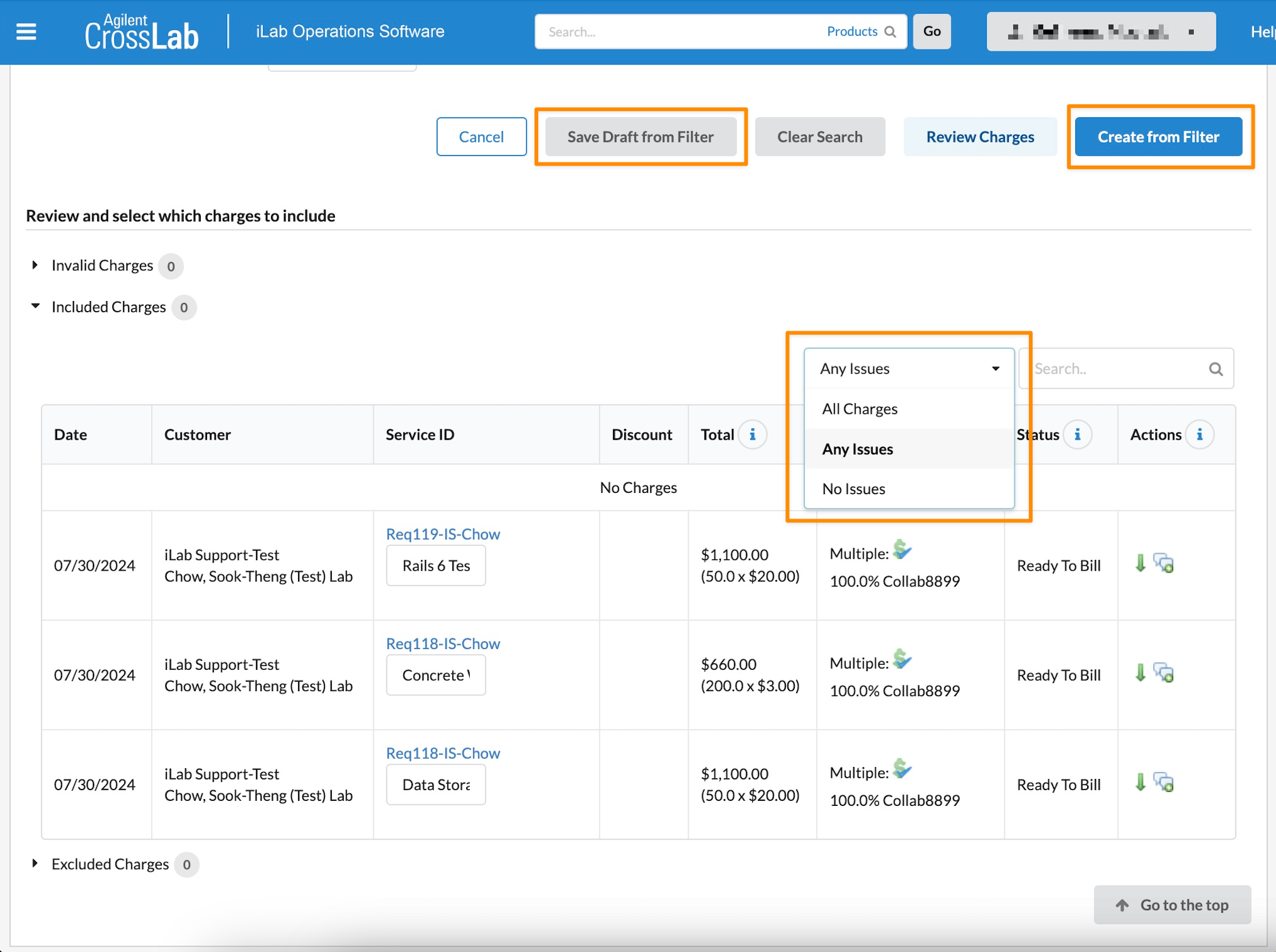Click green exclude arrow for Req119-IS-Chow row
Viewport: 1276px width, 952px height.
click(1140, 563)
